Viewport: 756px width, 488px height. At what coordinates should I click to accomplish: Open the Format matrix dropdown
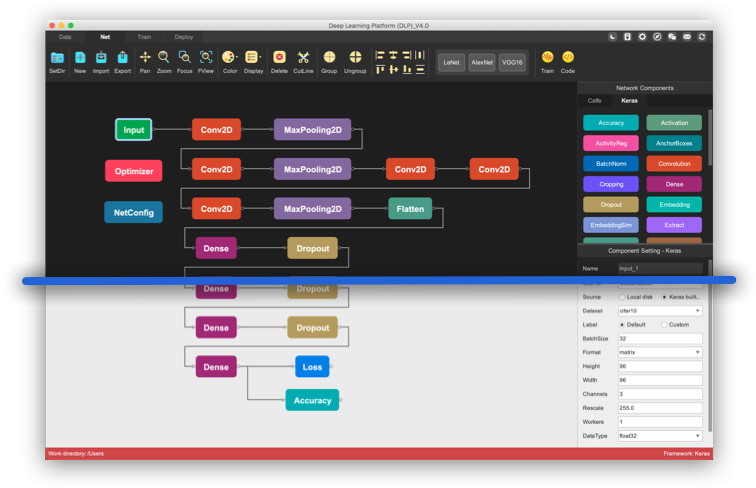point(660,352)
